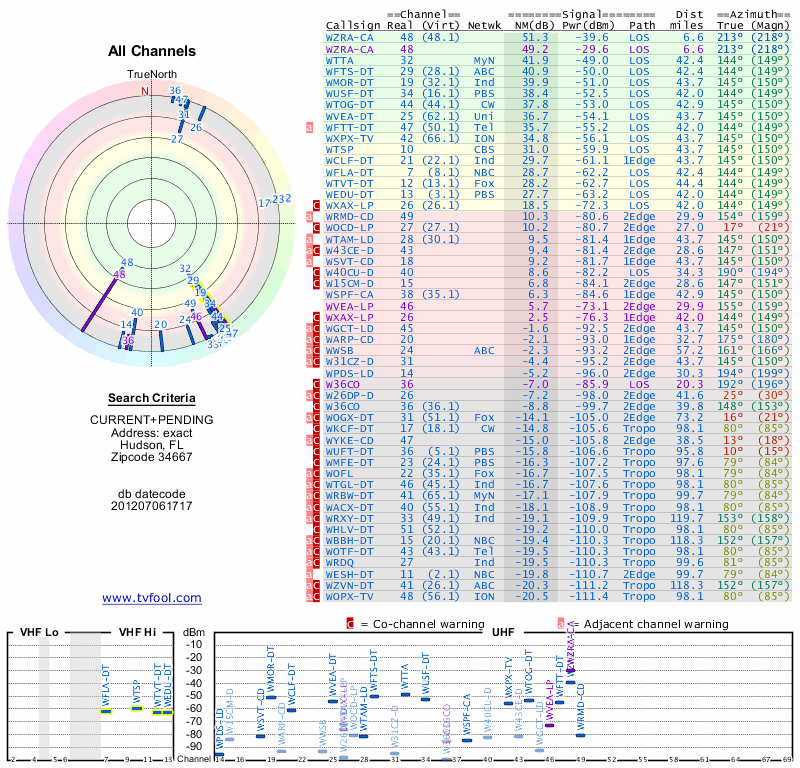The image size is (800, 768).
Task: Click the pink adjacent channel warning legend icon
Action: [560, 624]
